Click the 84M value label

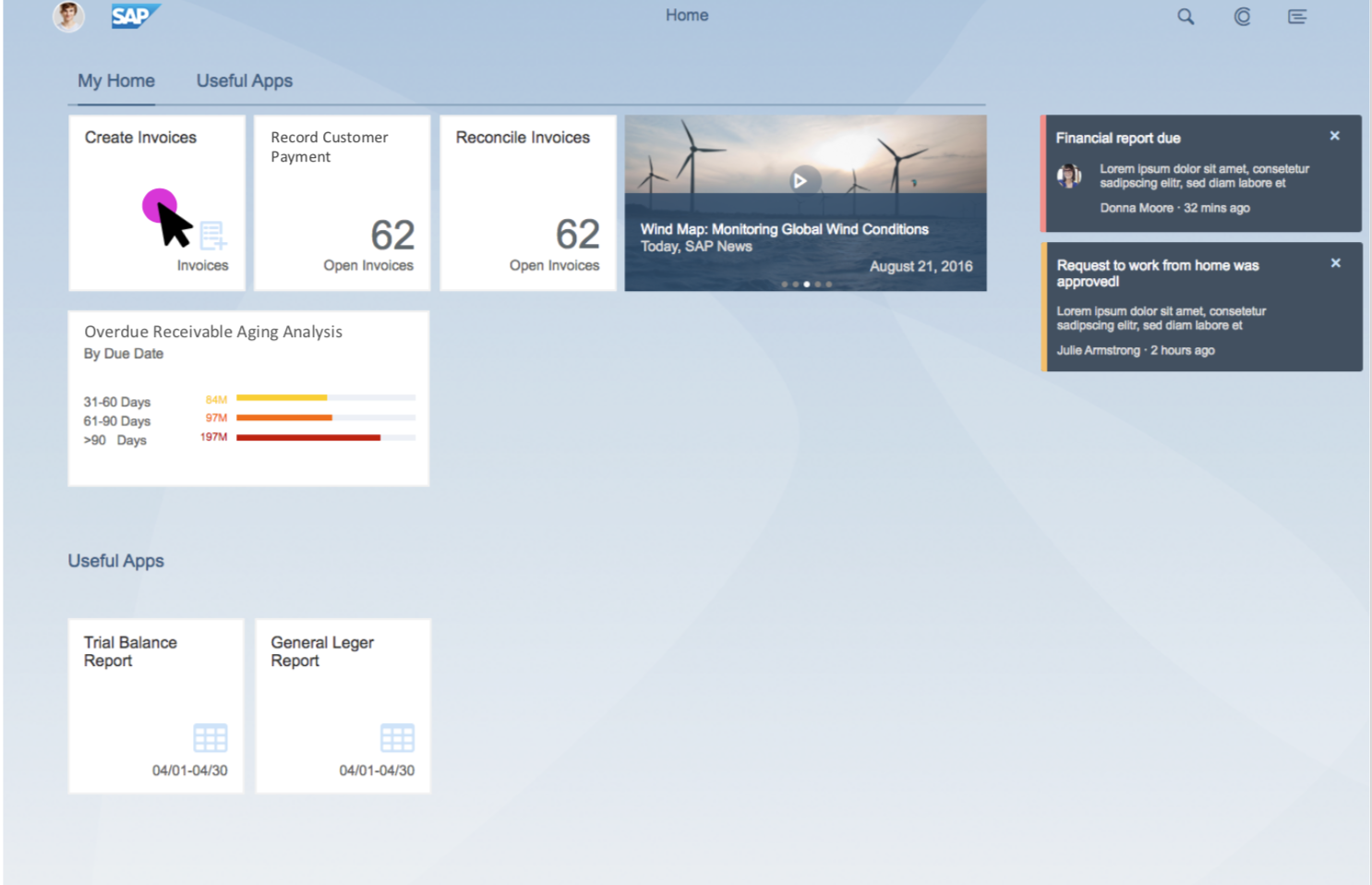point(216,399)
